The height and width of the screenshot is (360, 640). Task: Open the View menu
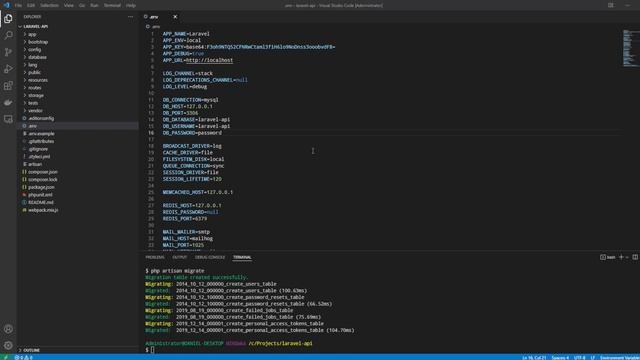[69, 5]
